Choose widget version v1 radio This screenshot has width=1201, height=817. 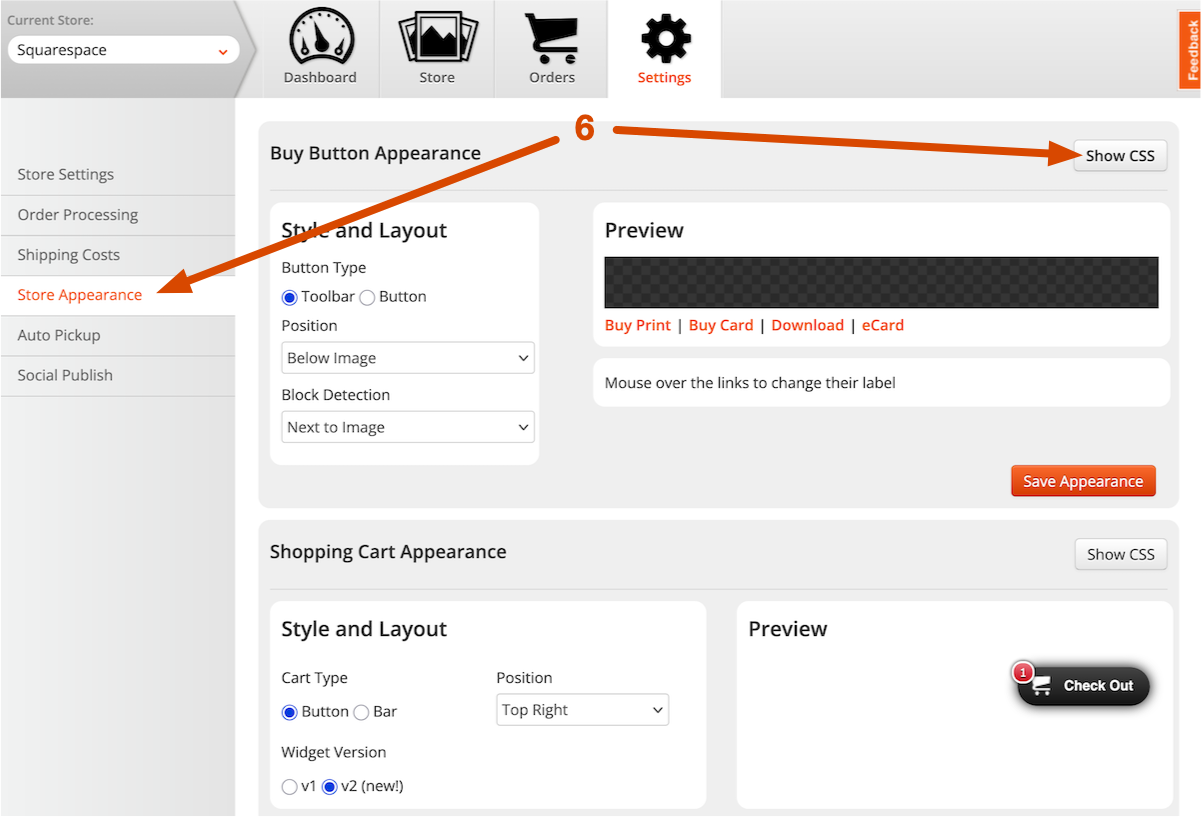[290, 787]
